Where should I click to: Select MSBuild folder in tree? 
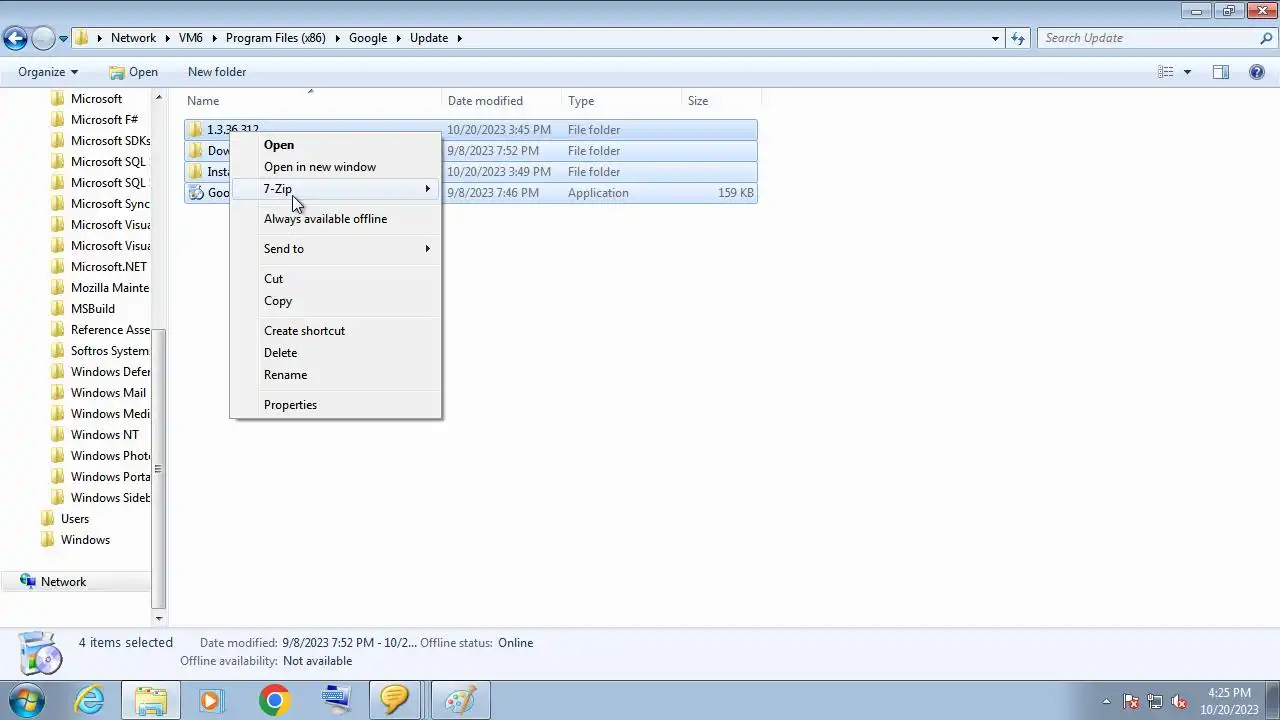(x=92, y=309)
